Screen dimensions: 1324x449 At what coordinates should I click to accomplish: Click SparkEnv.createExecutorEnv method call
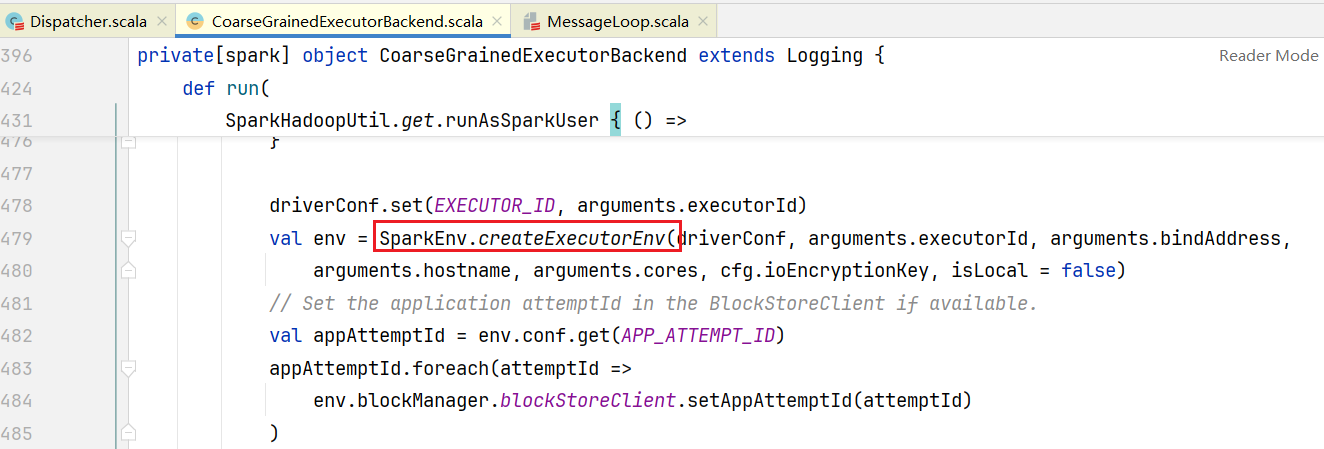[527, 238]
